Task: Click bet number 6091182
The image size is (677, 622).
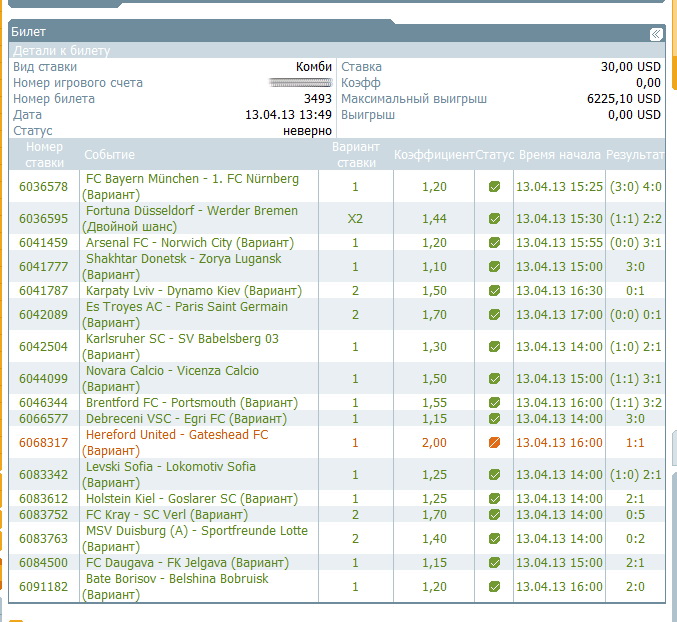Action: tap(43, 587)
